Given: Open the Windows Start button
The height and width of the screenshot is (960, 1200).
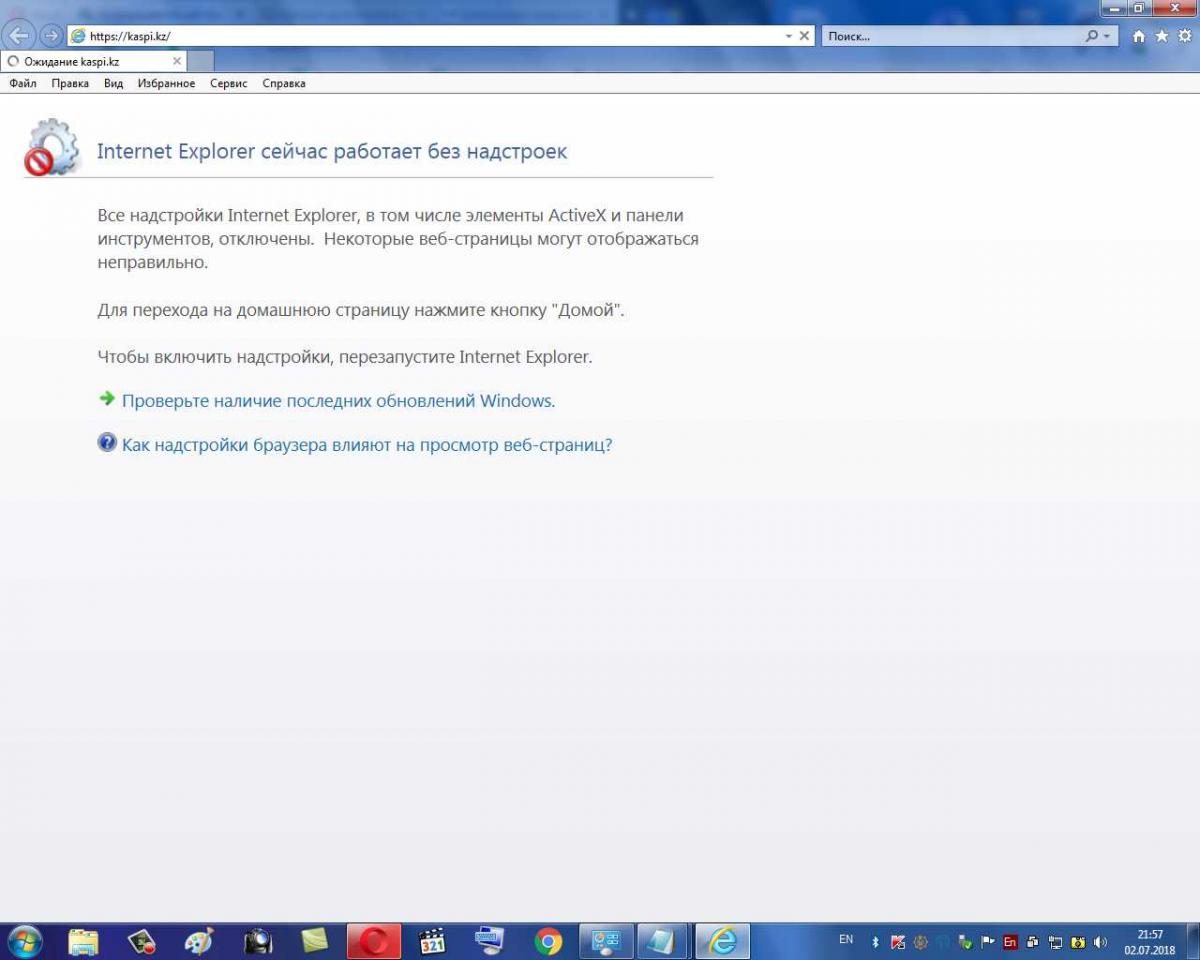Looking at the screenshot, I should click(x=24, y=942).
